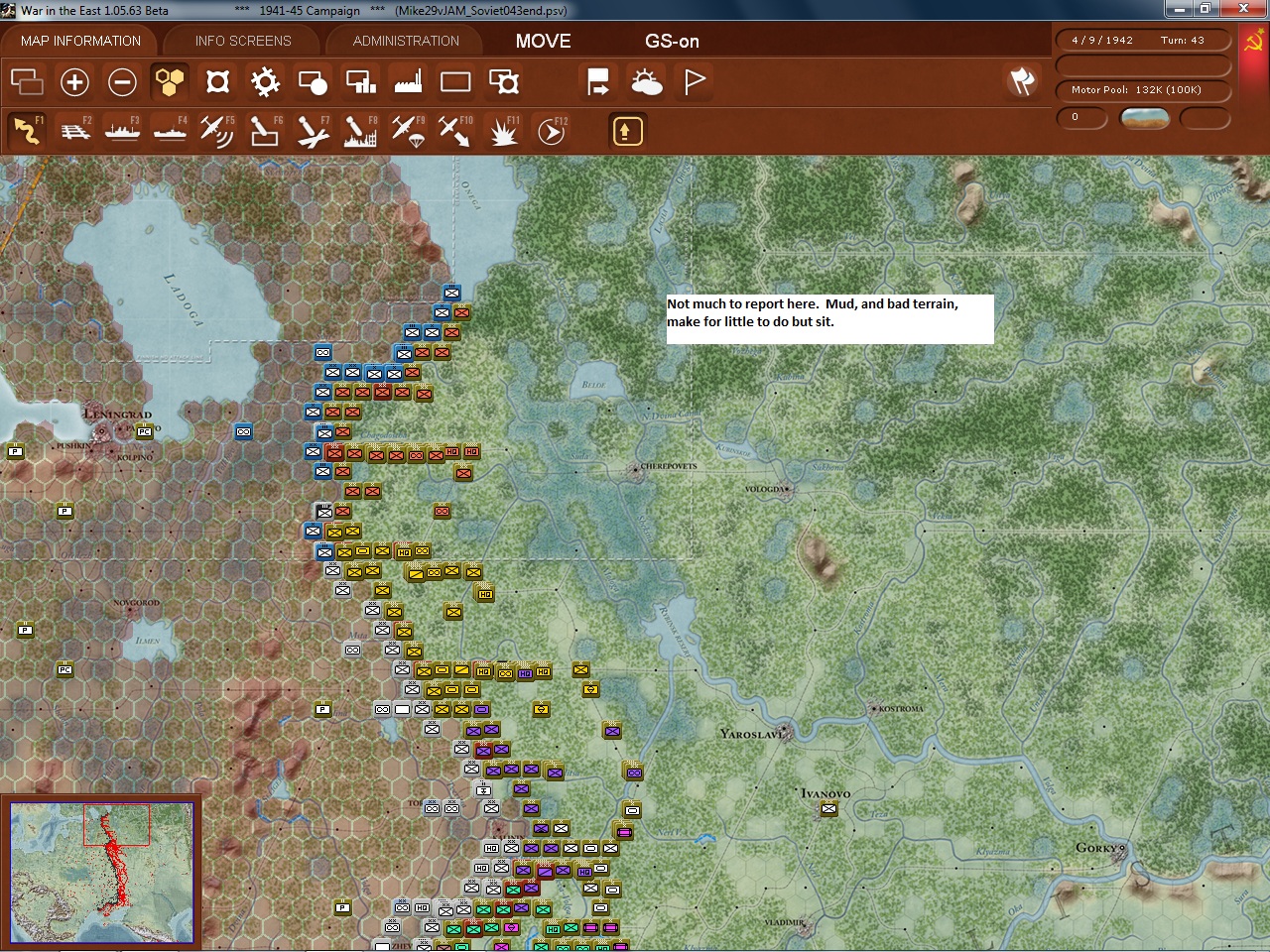1270x952 pixels.
Task: Open the ADMINISTRATION tab
Action: click(x=406, y=41)
